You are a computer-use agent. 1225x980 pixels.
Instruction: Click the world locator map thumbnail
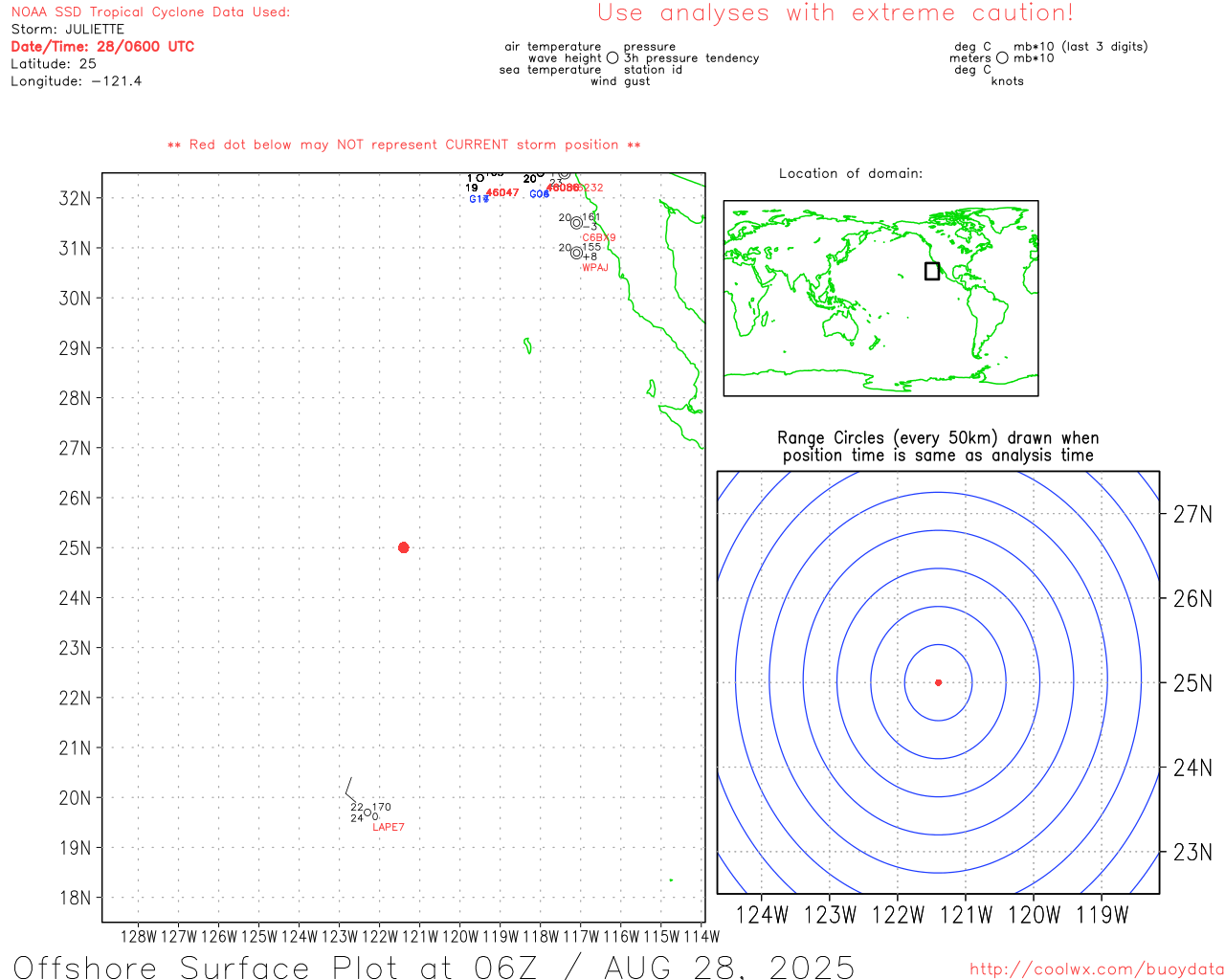[880, 299]
